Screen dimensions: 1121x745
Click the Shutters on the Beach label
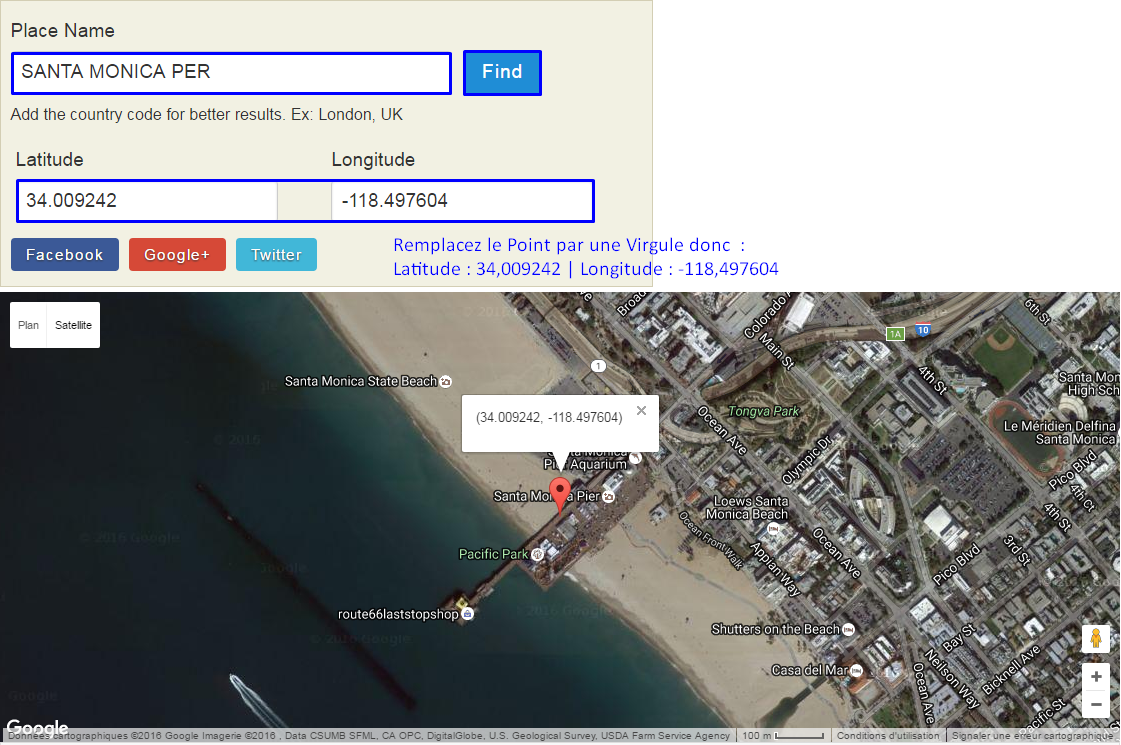pos(775,629)
